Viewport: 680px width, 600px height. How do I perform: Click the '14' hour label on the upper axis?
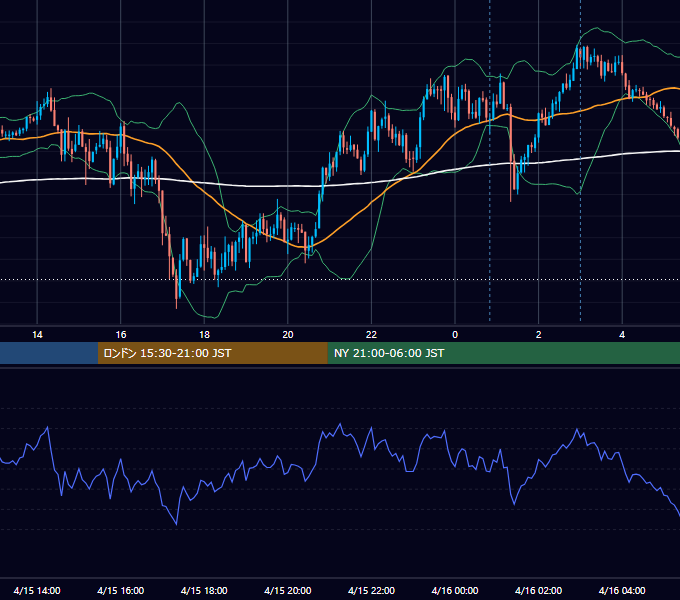(37, 335)
